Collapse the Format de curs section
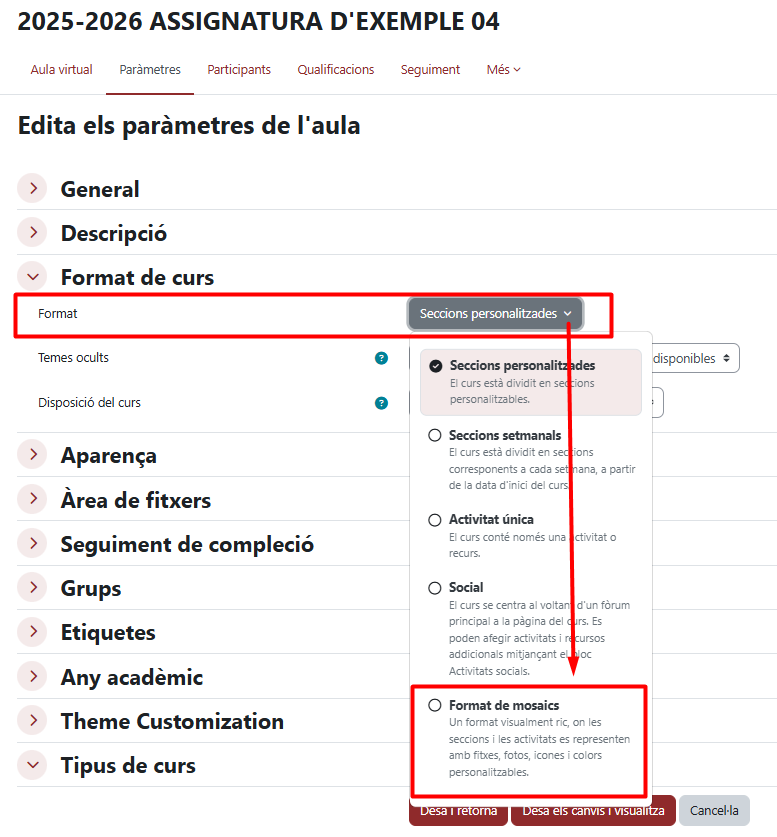 coord(33,277)
